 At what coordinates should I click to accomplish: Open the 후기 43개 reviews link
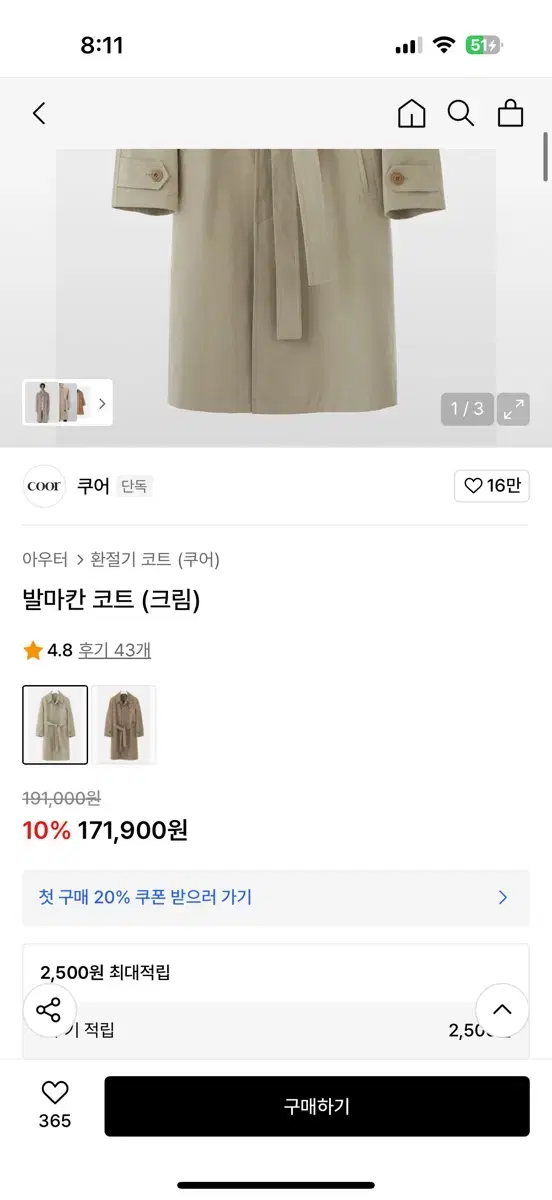click(115, 650)
